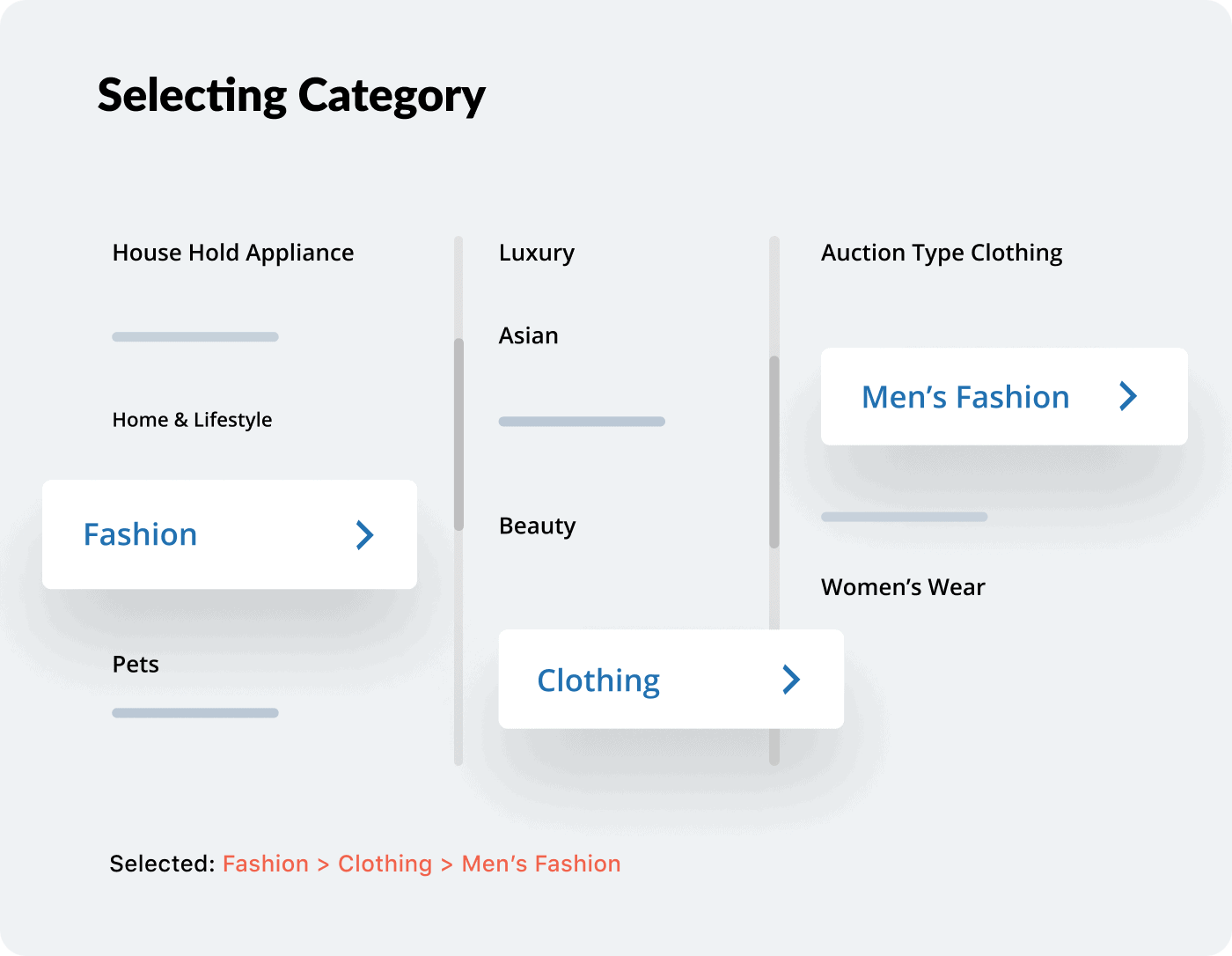The width and height of the screenshot is (1232, 956).
Task: Select Women's Wear option
Action: (903, 587)
